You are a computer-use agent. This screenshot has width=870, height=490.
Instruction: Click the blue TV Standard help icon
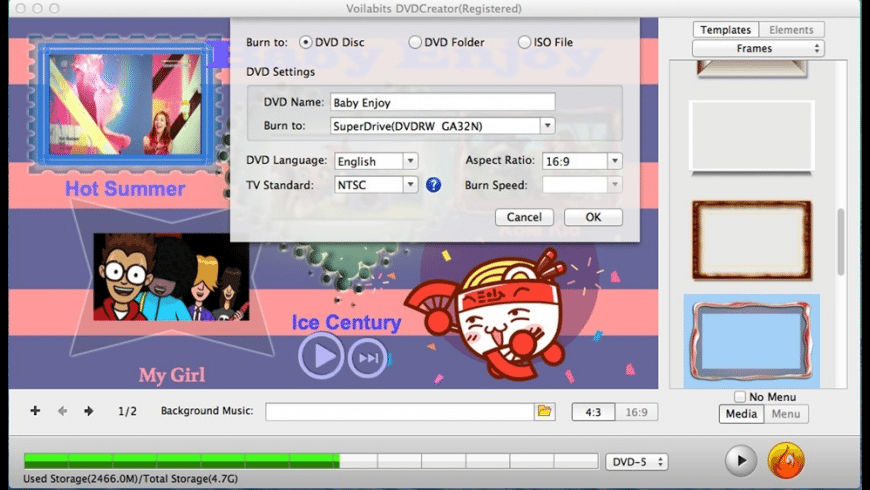click(433, 185)
